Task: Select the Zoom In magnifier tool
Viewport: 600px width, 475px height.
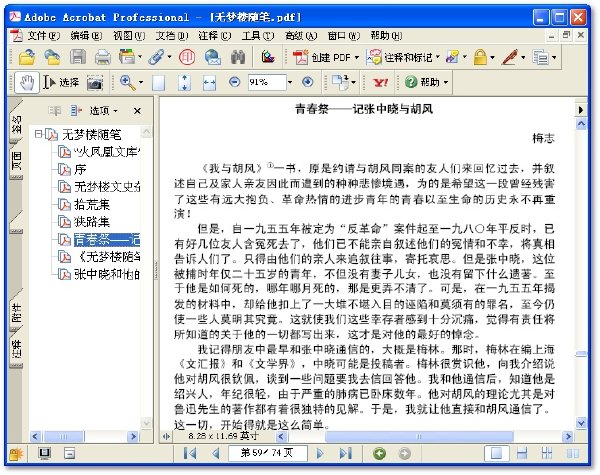Action: (127, 82)
